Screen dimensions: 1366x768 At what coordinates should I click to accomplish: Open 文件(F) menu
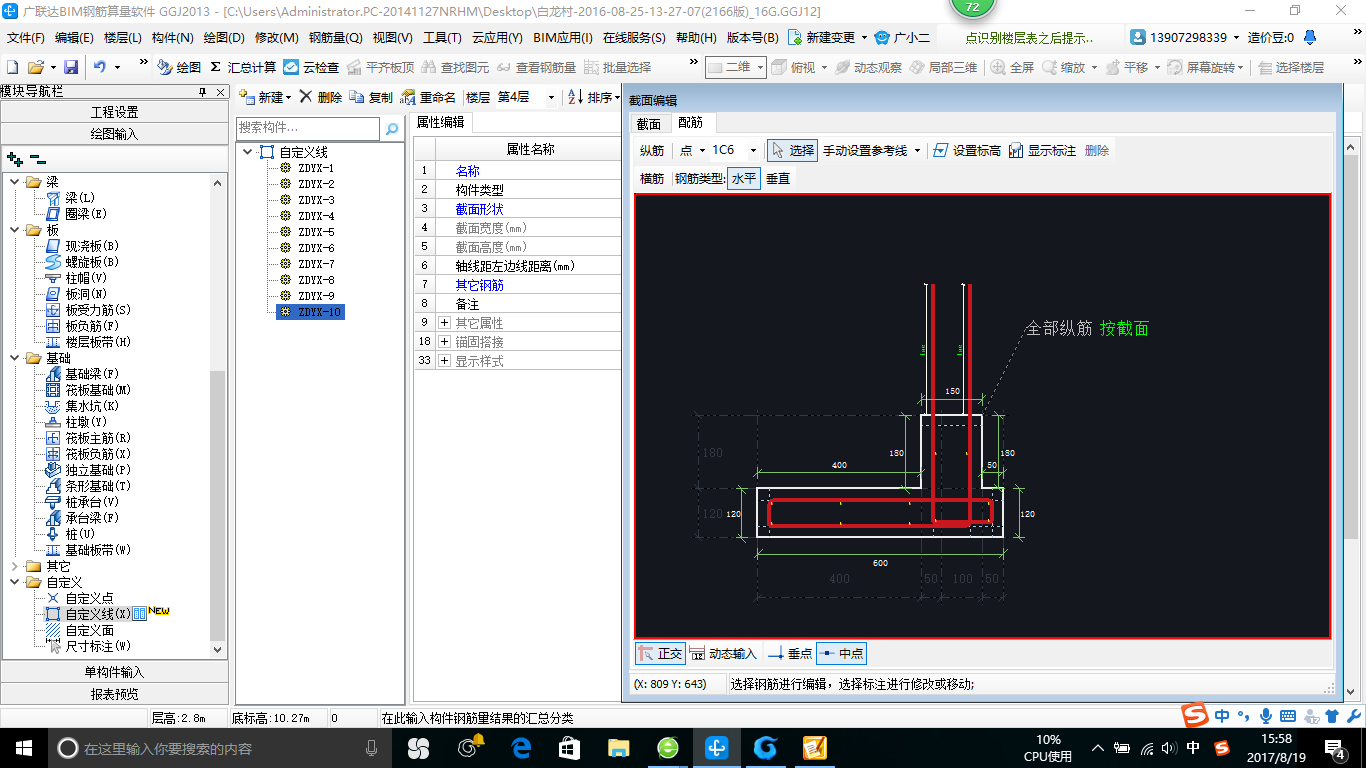click(x=26, y=38)
